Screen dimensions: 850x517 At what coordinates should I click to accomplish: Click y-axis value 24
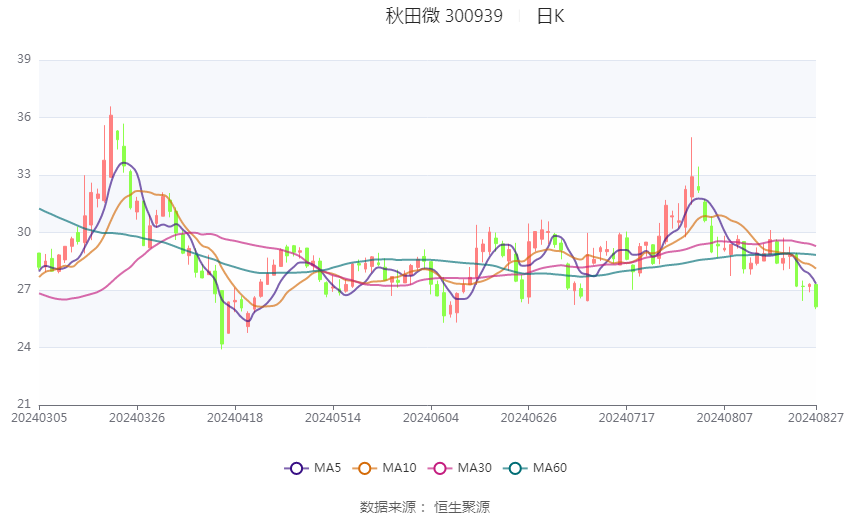pyautogui.click(x=24, y=347)
